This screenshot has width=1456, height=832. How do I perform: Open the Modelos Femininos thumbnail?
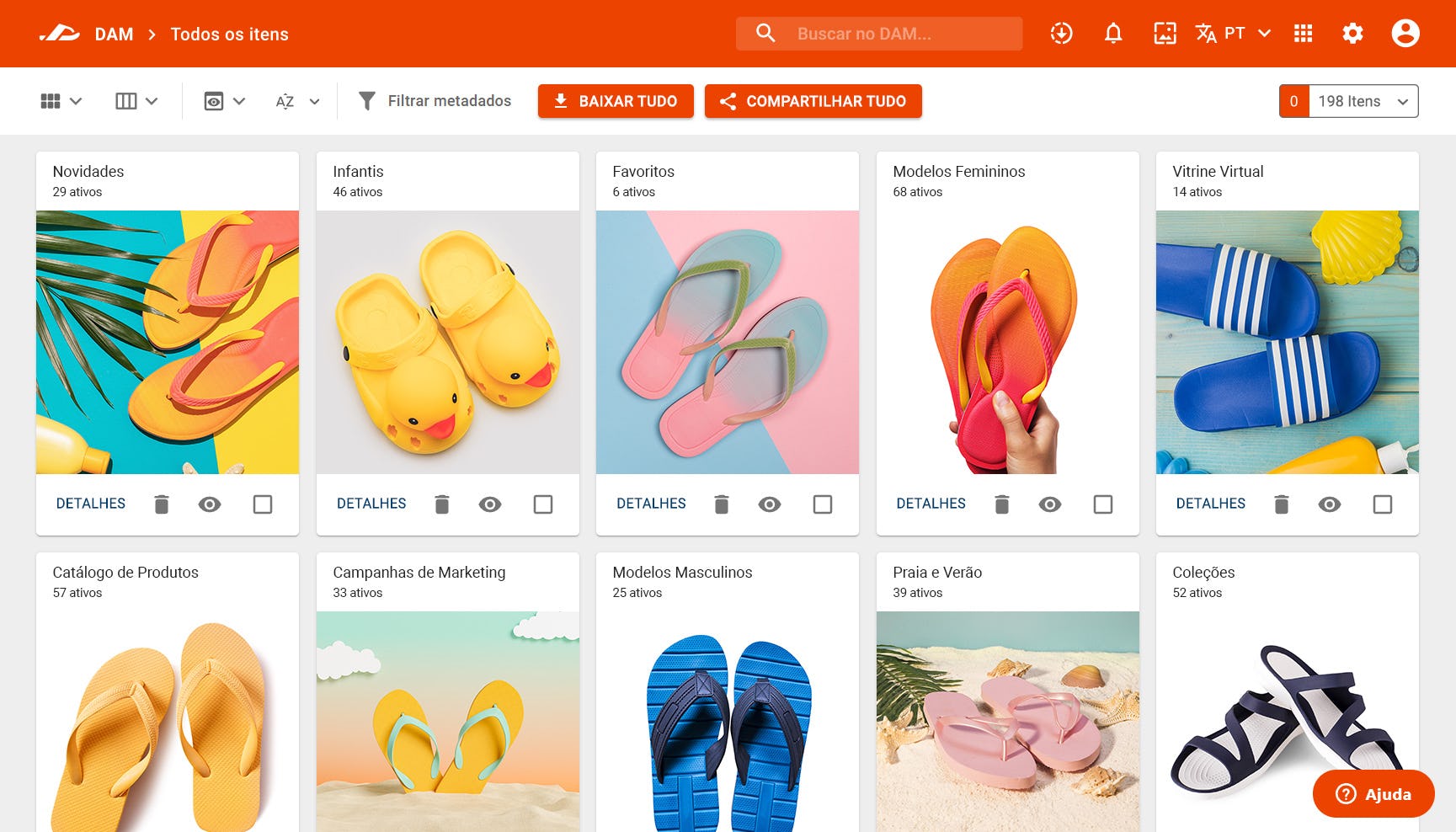(1008, 342)
